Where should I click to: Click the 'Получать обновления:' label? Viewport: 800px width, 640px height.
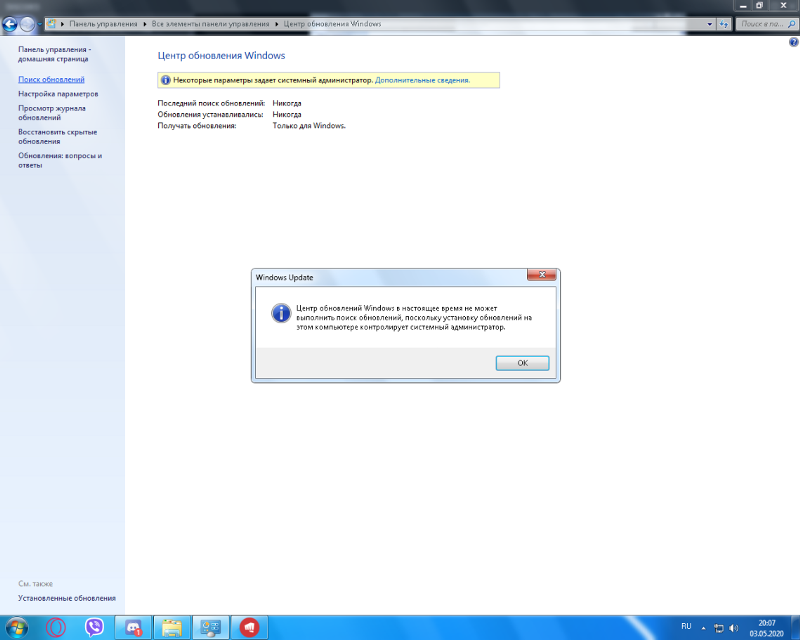(197, 126)
